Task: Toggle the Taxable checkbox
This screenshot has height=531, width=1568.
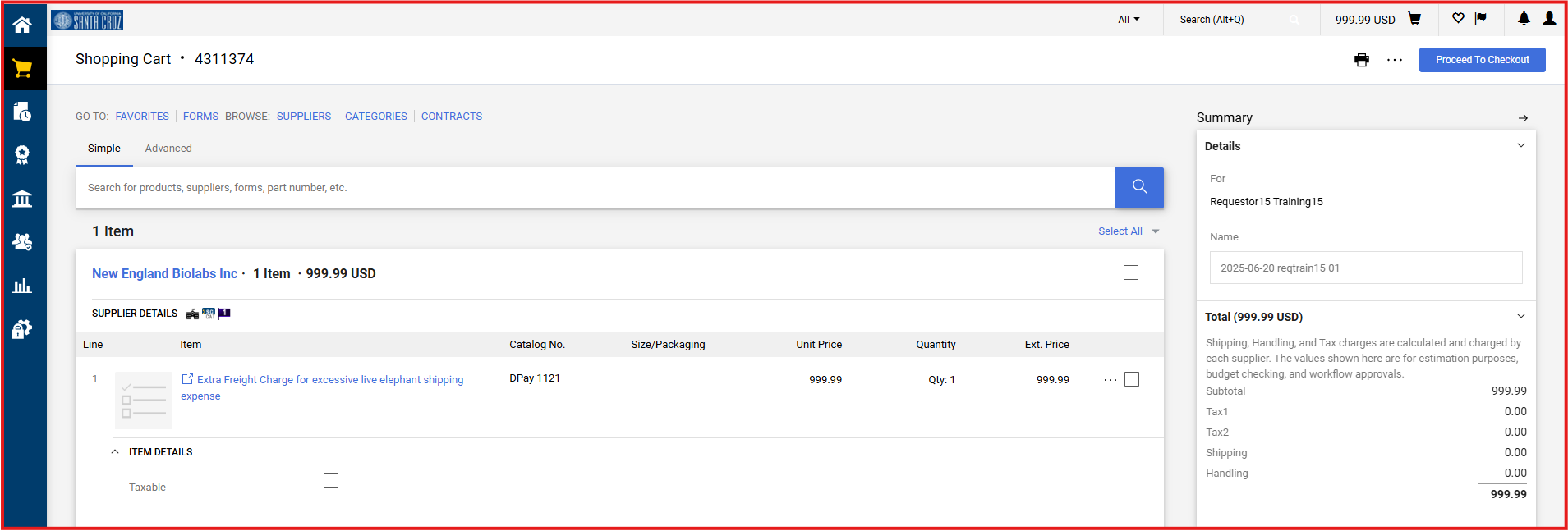Action: tap(331, 480)
